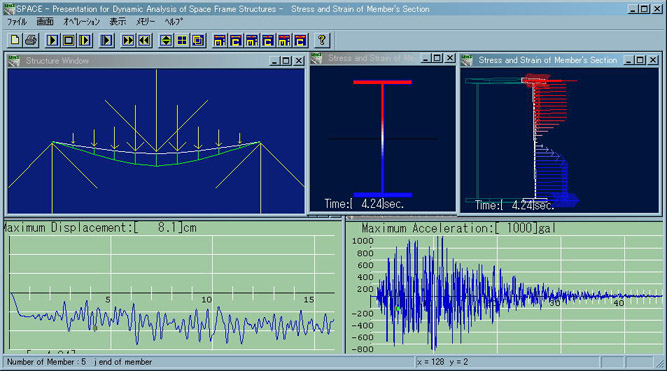The width and height of the screenshot is (667, 371).
Task: Click the fast-forward double arrow icon
Action: coord(128,40)
